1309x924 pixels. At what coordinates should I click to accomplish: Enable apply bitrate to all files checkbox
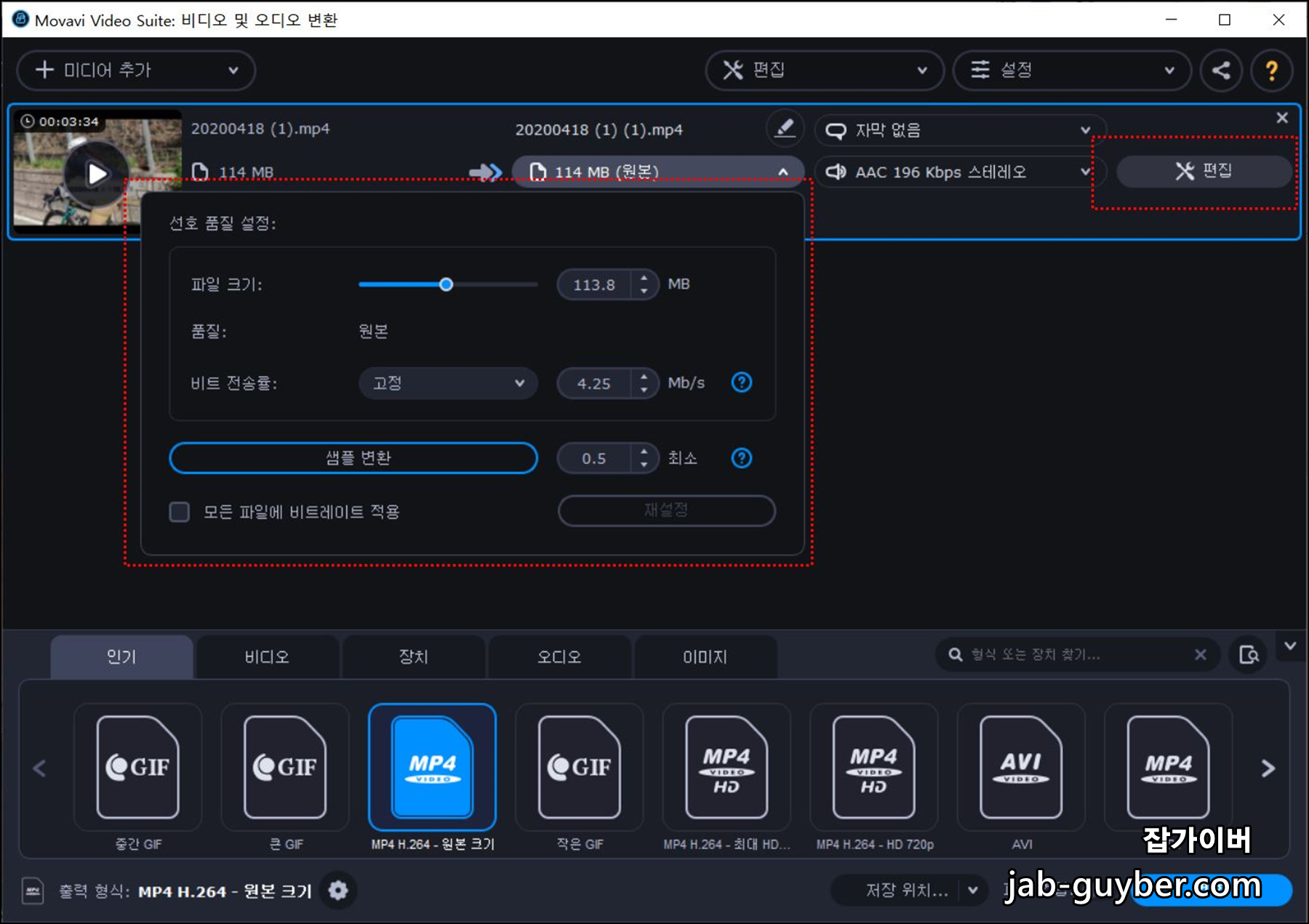point(180,512)
